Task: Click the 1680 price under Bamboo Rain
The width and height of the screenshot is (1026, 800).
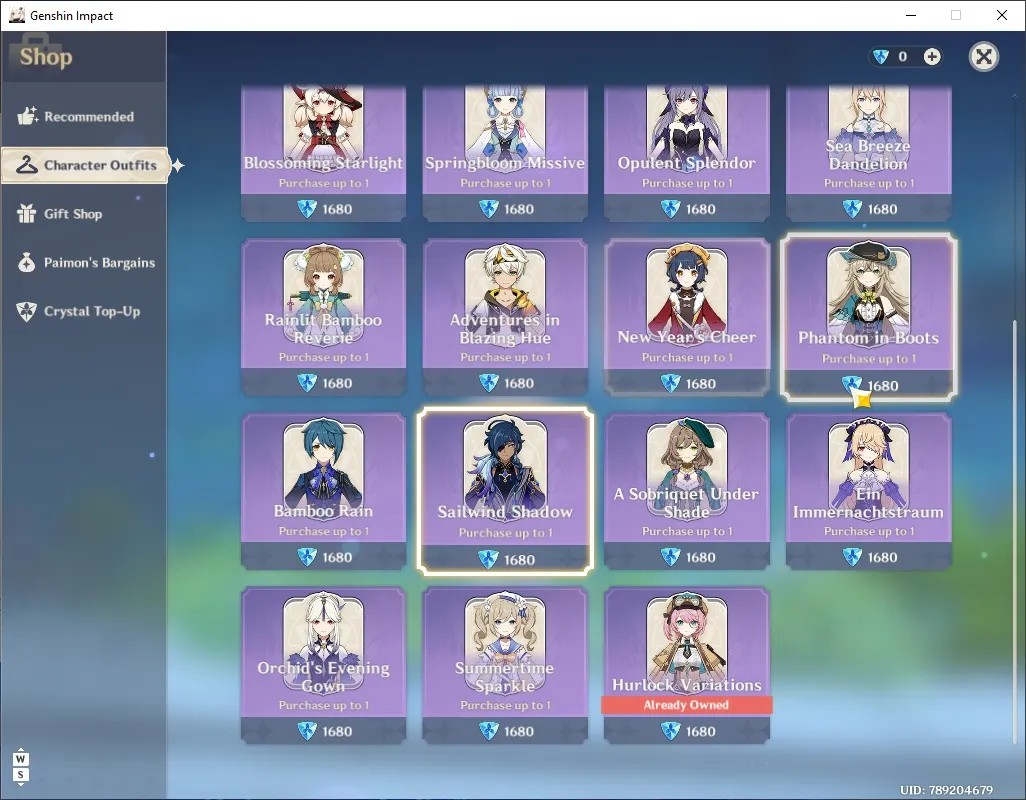Action: point(337,557)
